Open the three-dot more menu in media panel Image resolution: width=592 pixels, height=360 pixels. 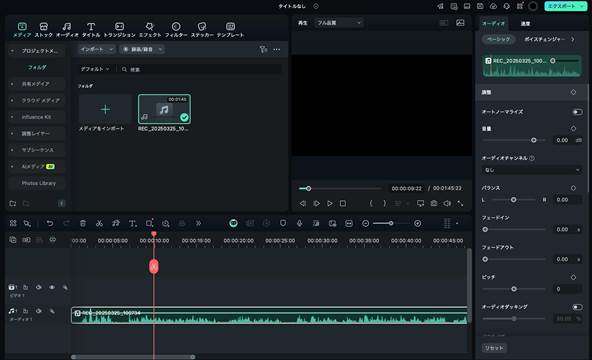pyautogui.click(x=277, y=49)
